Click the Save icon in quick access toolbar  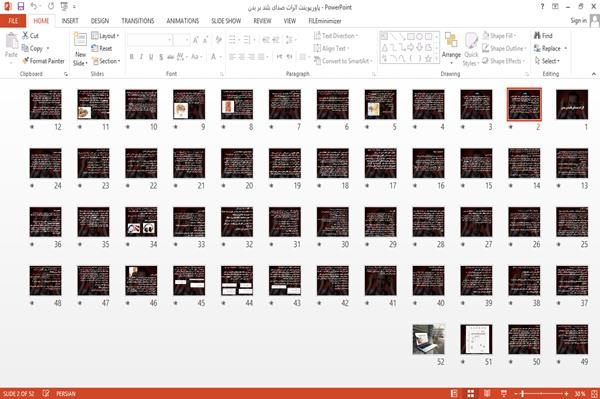click(21, 6)
